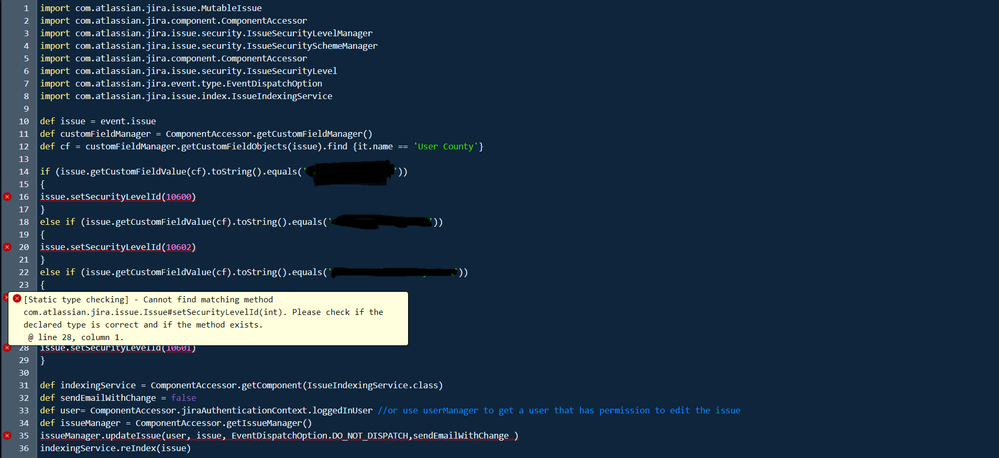
Task: Click the error marker on line 35
Action: [x=7, y=436]
